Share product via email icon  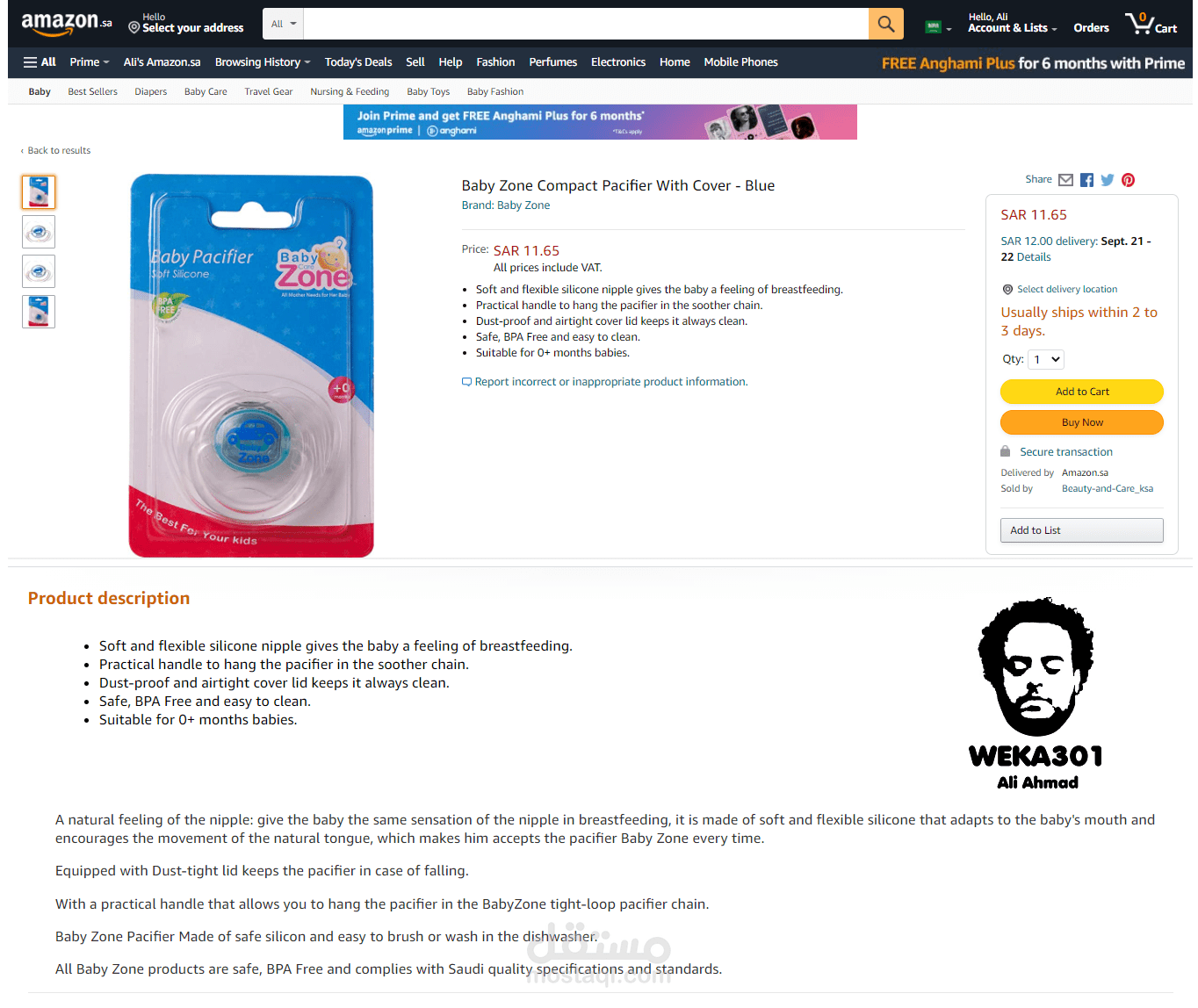(x=1065, y=180)
